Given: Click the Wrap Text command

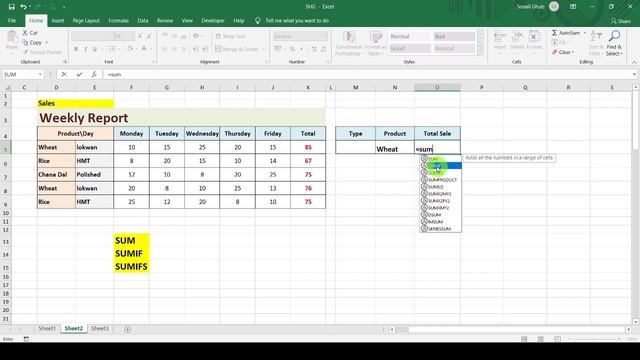Looking at the screenshot, I should 231,36.
